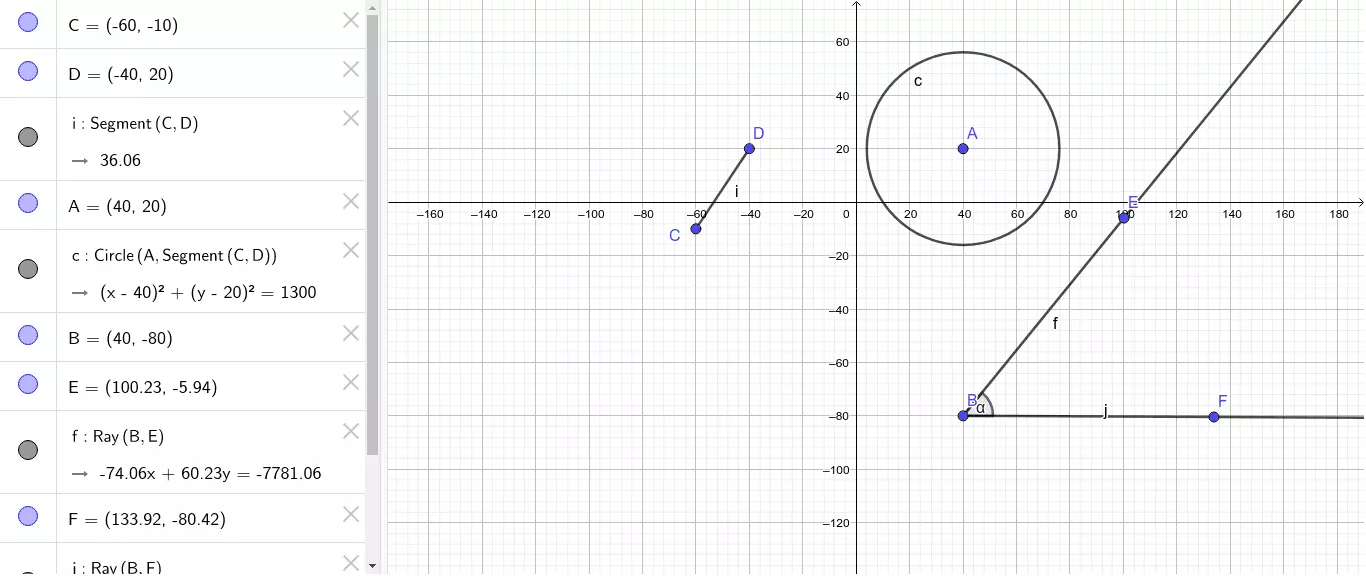
Task: Delete circle c using its X icon
Action: 351,250
